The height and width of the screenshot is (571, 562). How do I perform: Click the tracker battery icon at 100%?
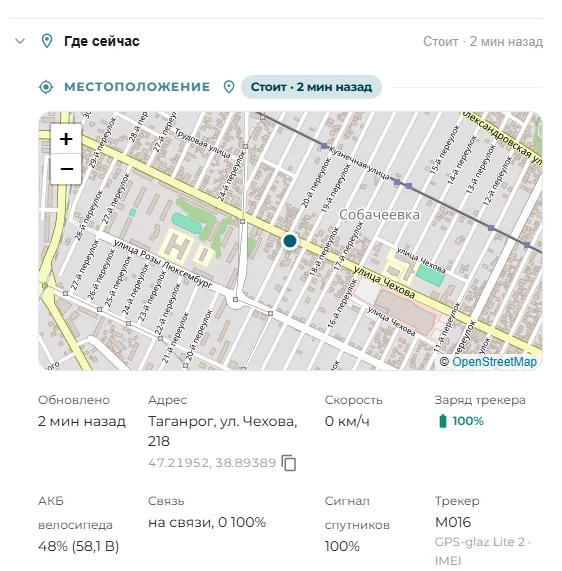(x=443, y=421)
